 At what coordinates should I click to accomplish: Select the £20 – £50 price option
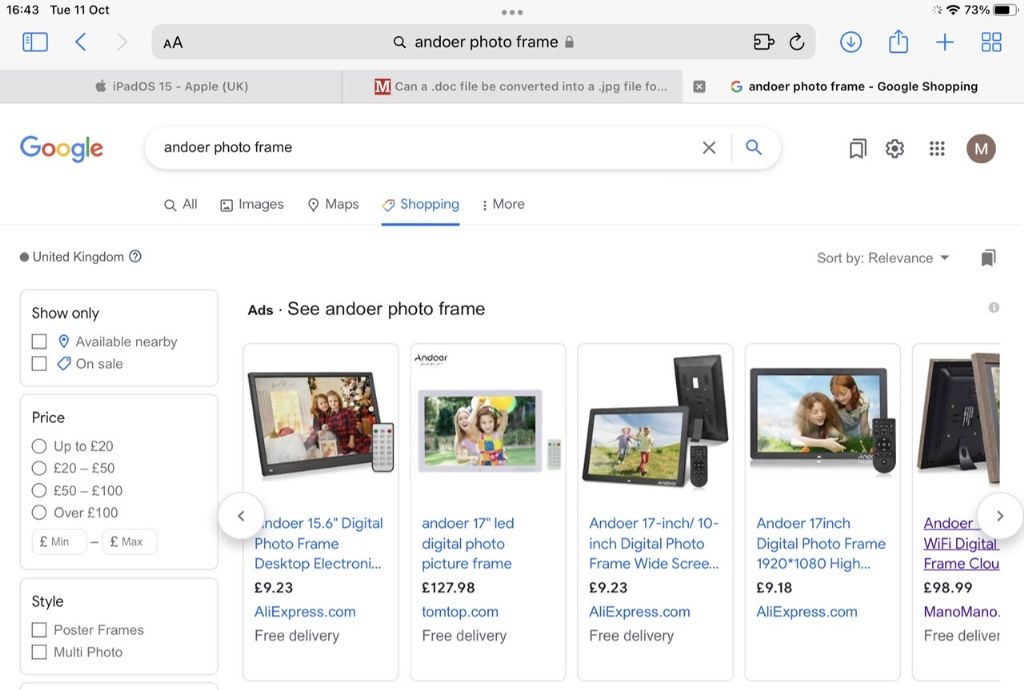(x=39, y=468)
